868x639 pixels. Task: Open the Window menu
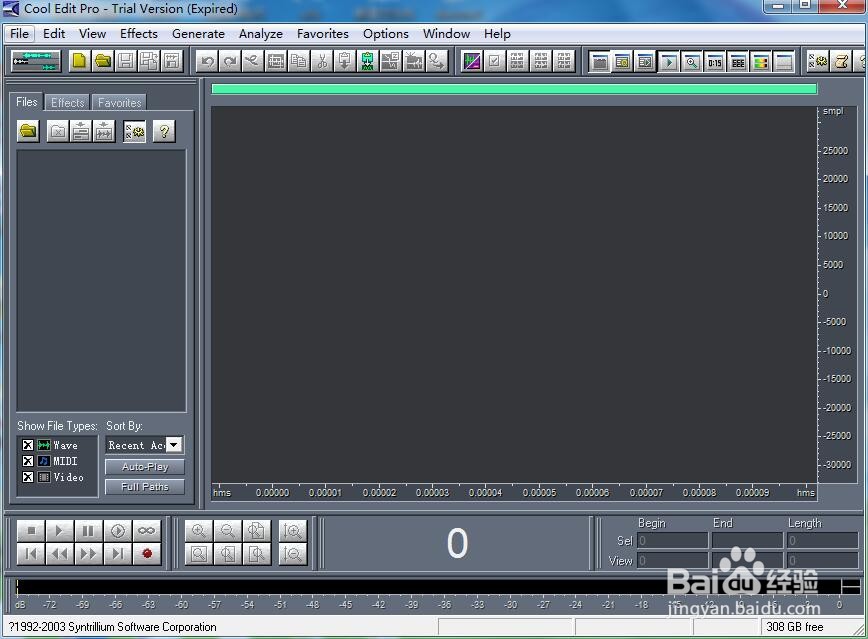[x=446, y=34]
